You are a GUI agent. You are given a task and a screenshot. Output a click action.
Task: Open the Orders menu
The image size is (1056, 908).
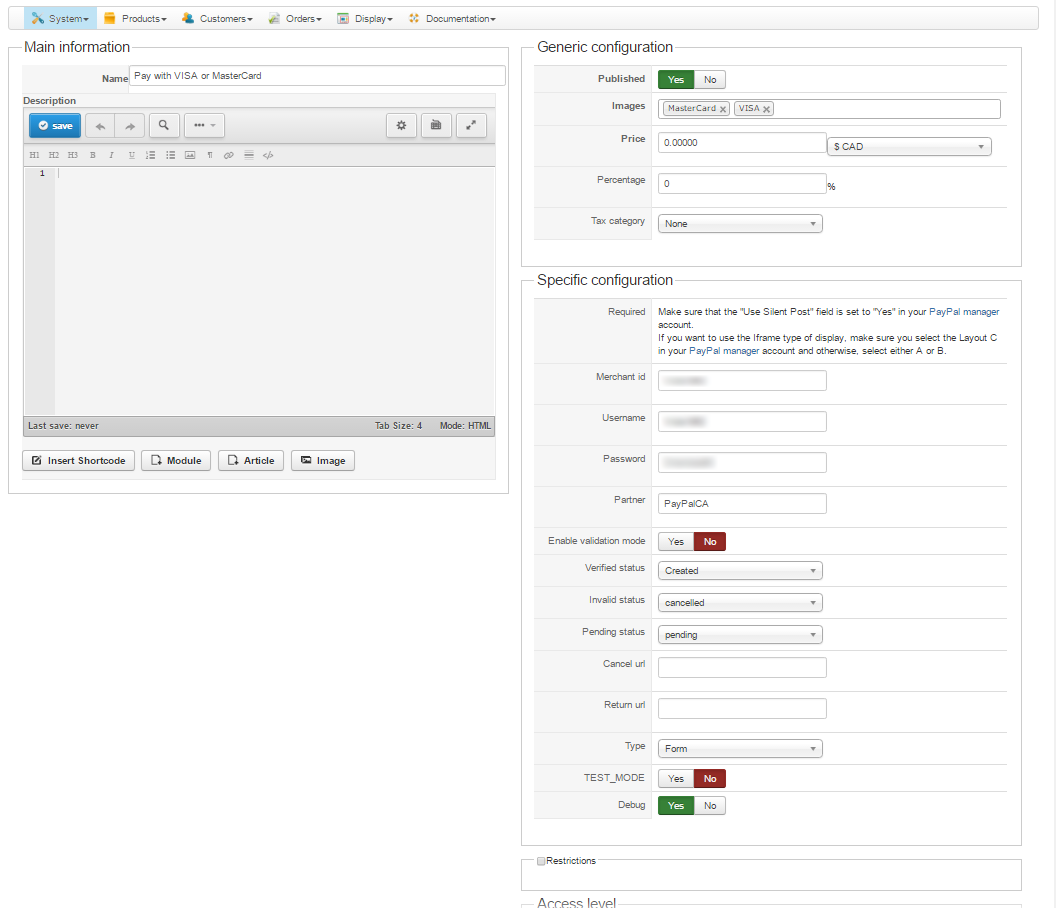tap(295, 18)
